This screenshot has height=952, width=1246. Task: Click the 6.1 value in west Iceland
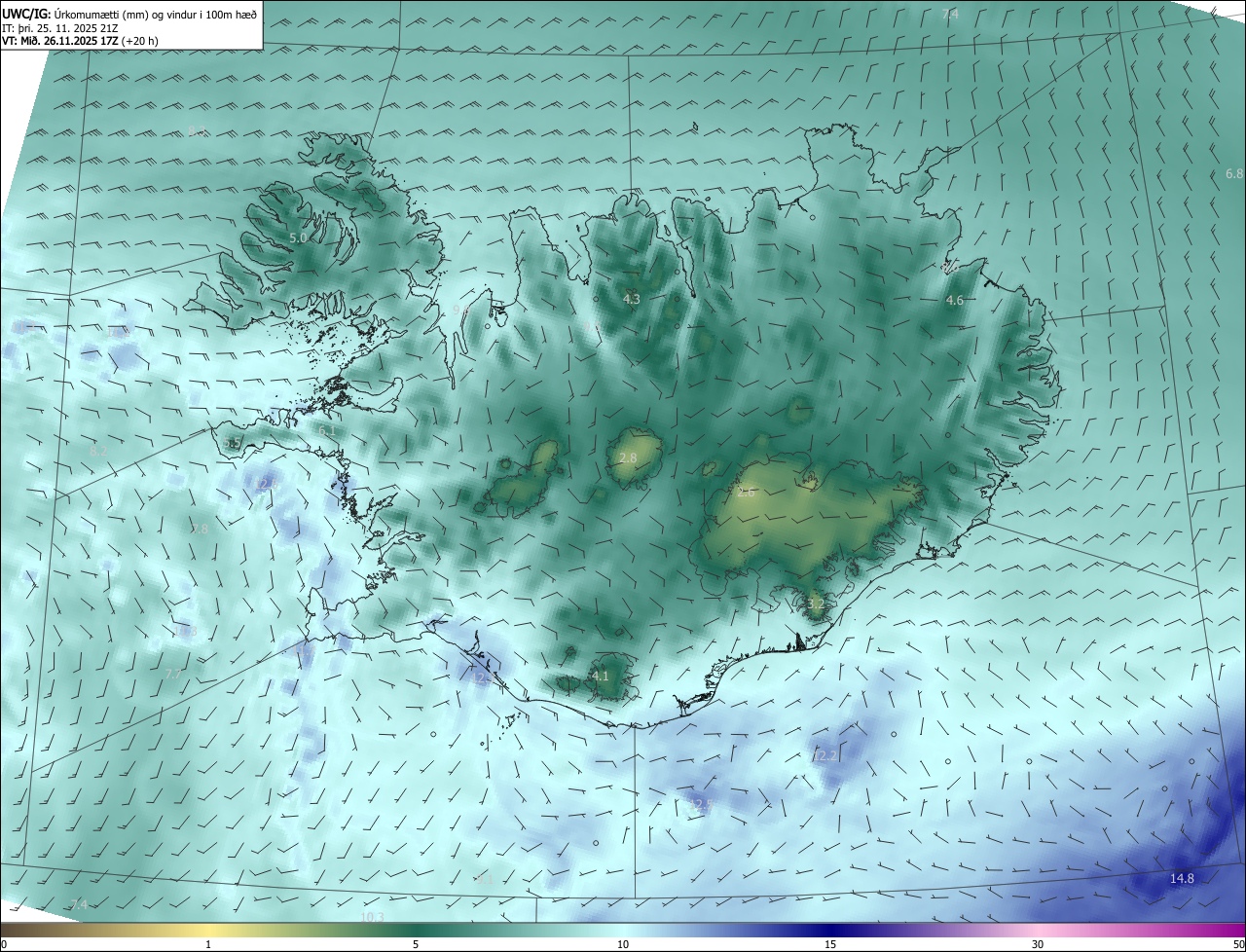tap(327, 430)
